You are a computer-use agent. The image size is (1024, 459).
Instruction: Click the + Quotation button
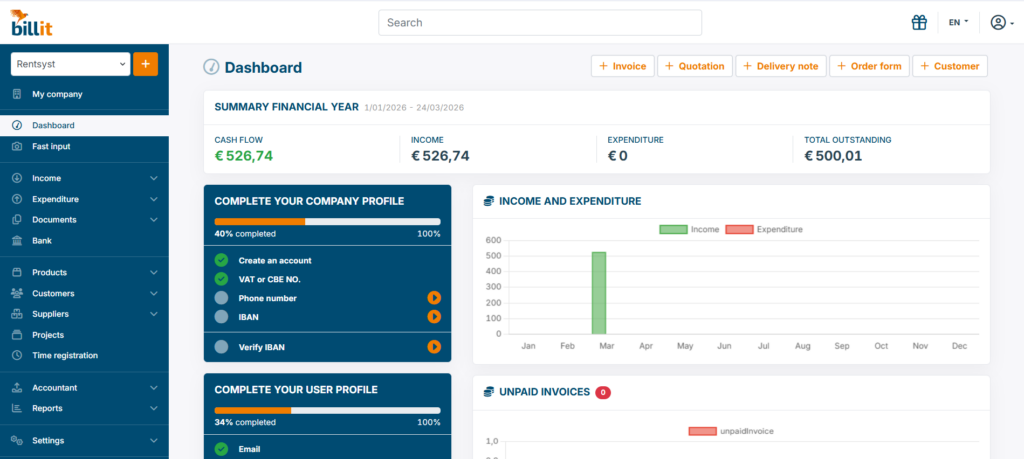click(x=694, y=66)
